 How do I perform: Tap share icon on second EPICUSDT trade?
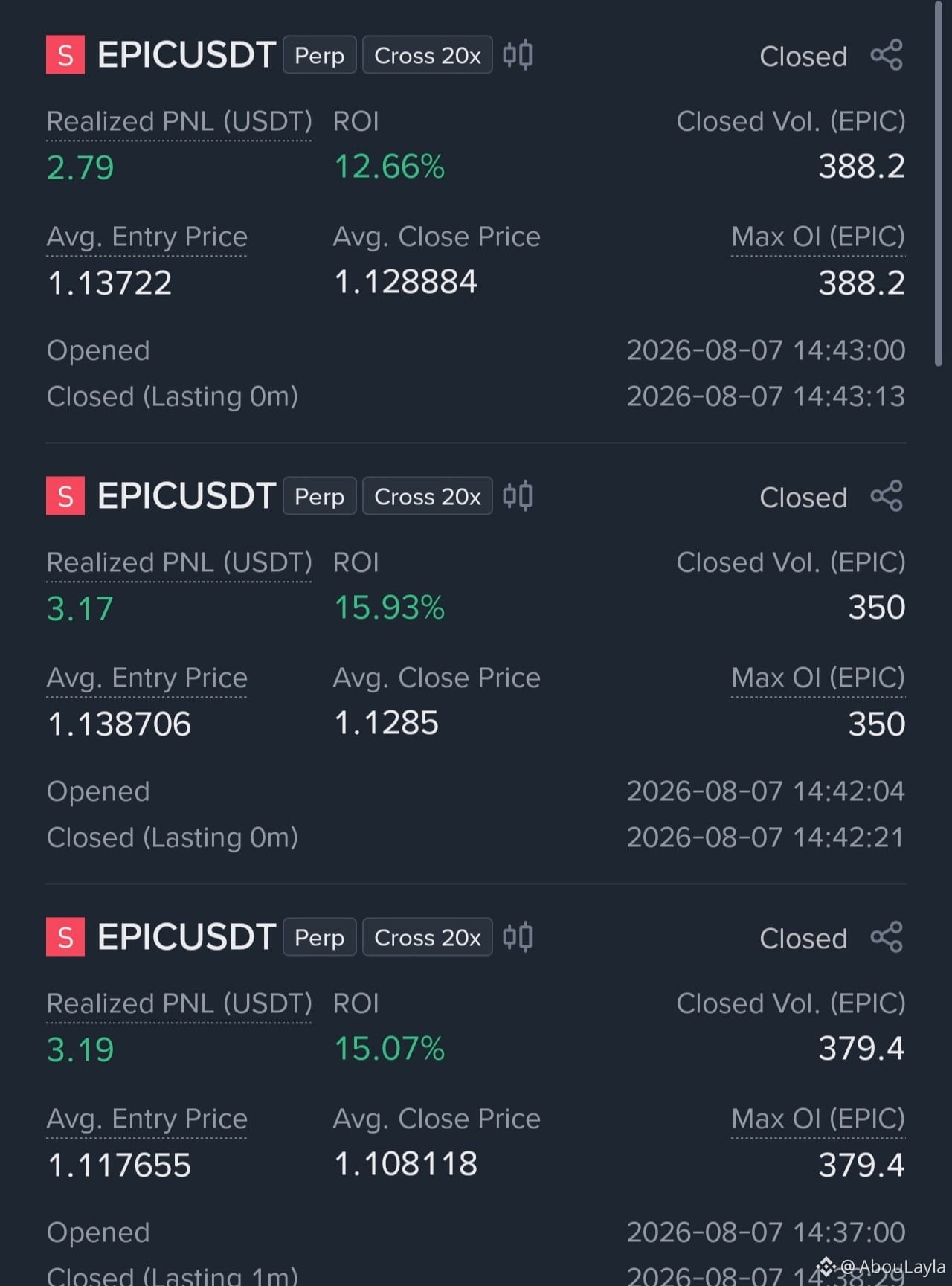pyautogui.click(x=887, y=496)
